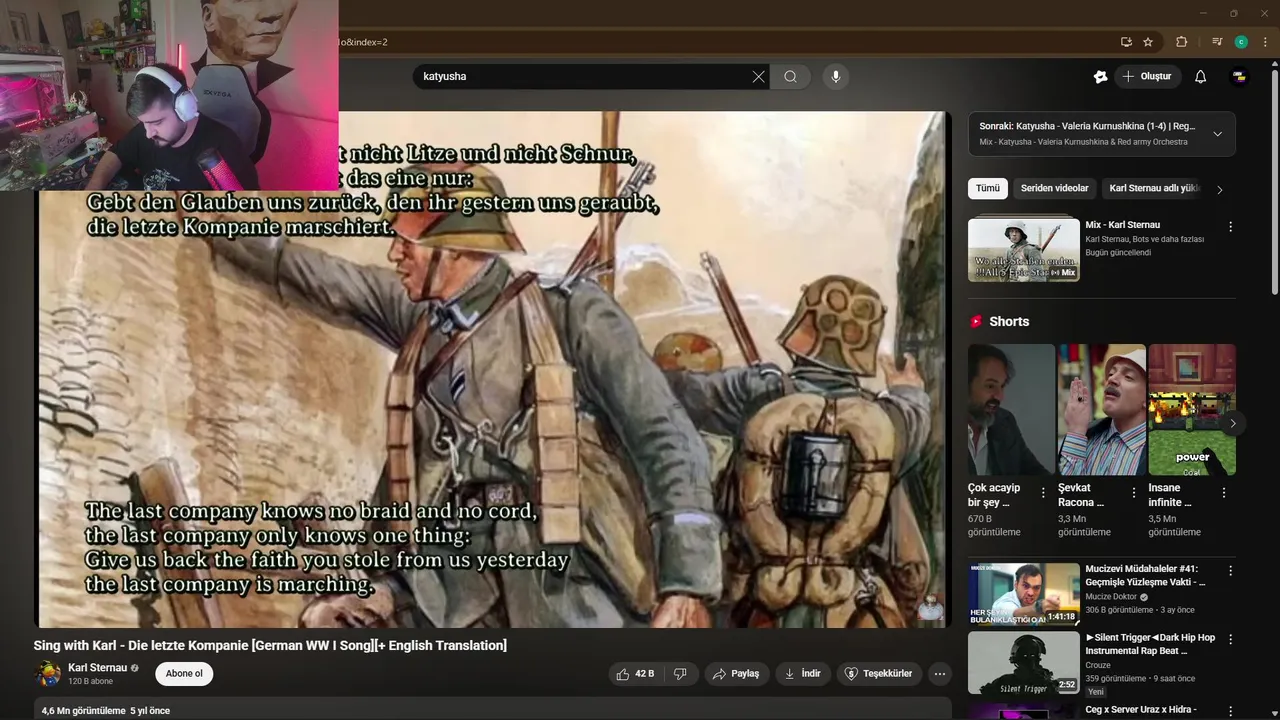
Task: Open Options for Ceg x Server Uraz video
Action: point(1230,710)
